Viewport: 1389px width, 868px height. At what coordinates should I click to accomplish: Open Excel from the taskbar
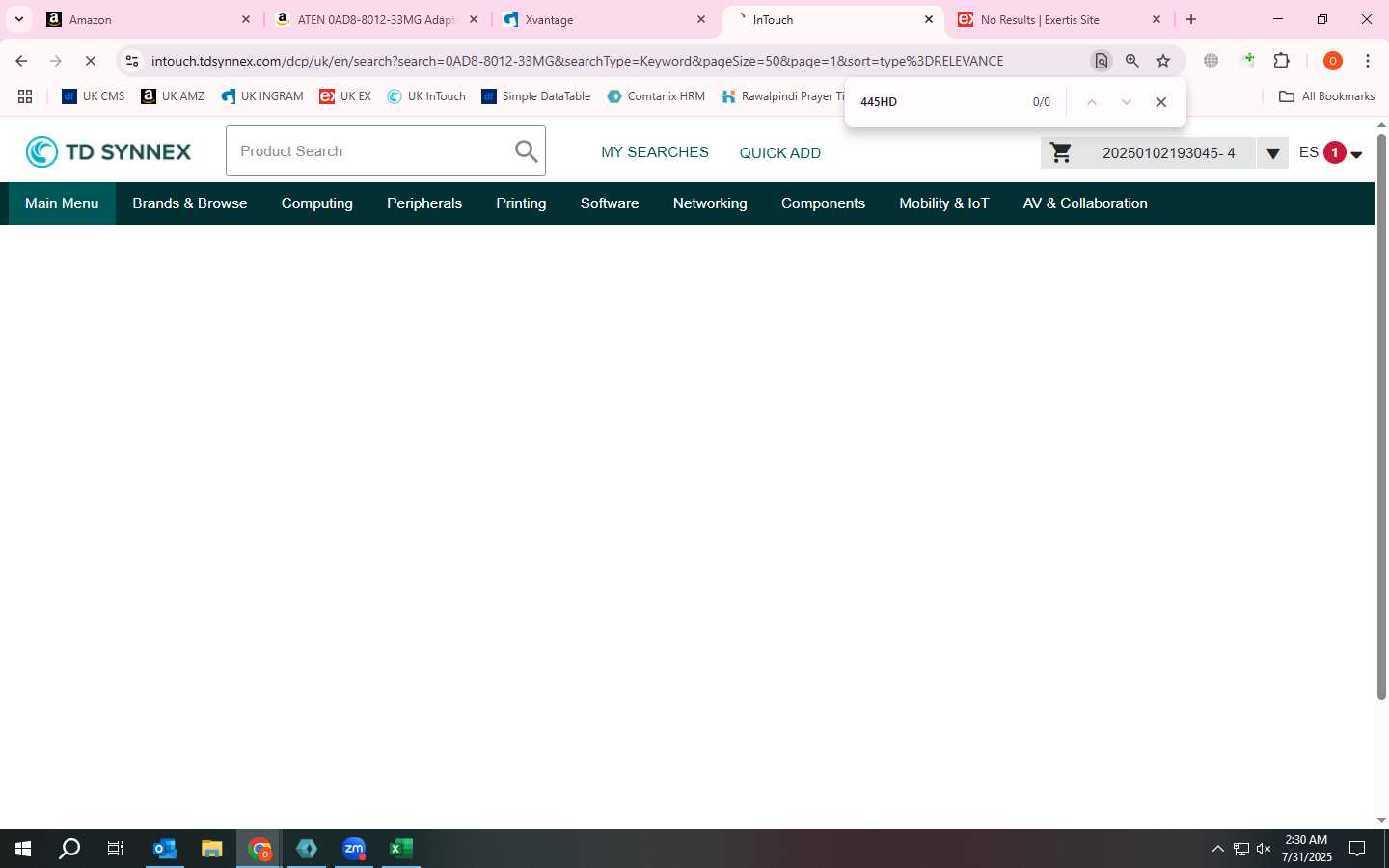coord(400,849)
